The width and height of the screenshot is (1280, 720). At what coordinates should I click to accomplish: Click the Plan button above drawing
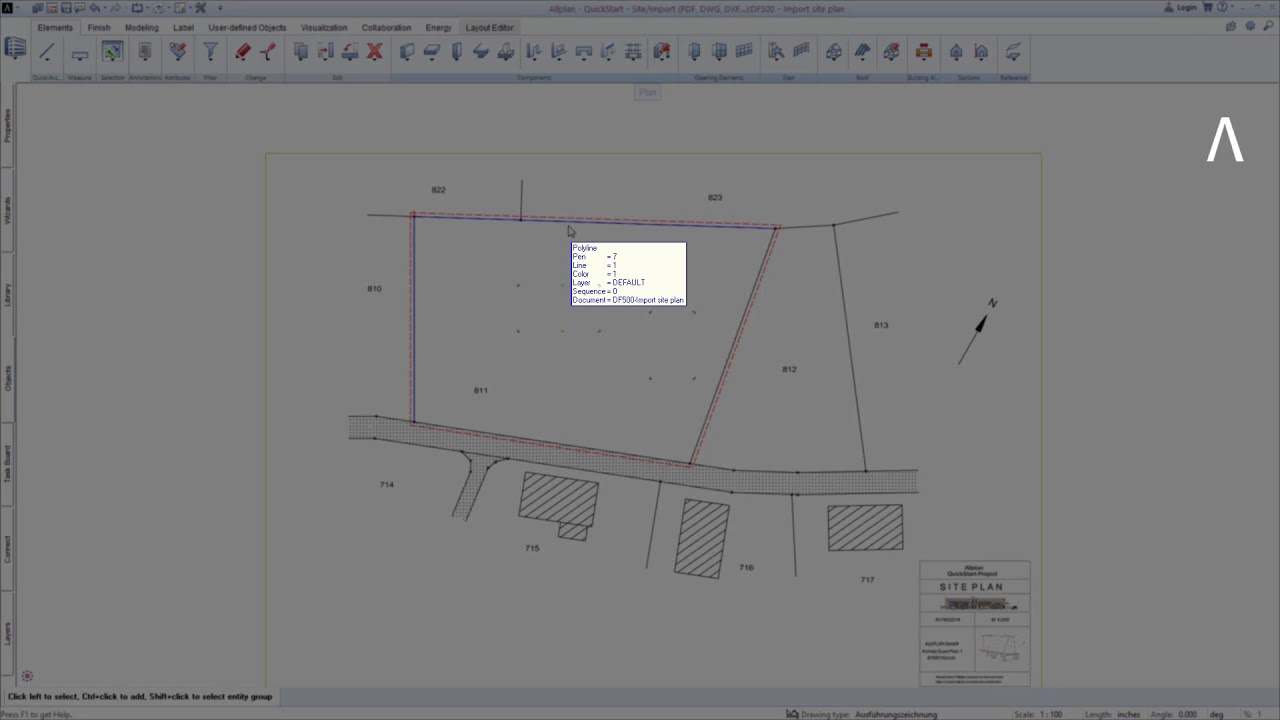(648, 92)
